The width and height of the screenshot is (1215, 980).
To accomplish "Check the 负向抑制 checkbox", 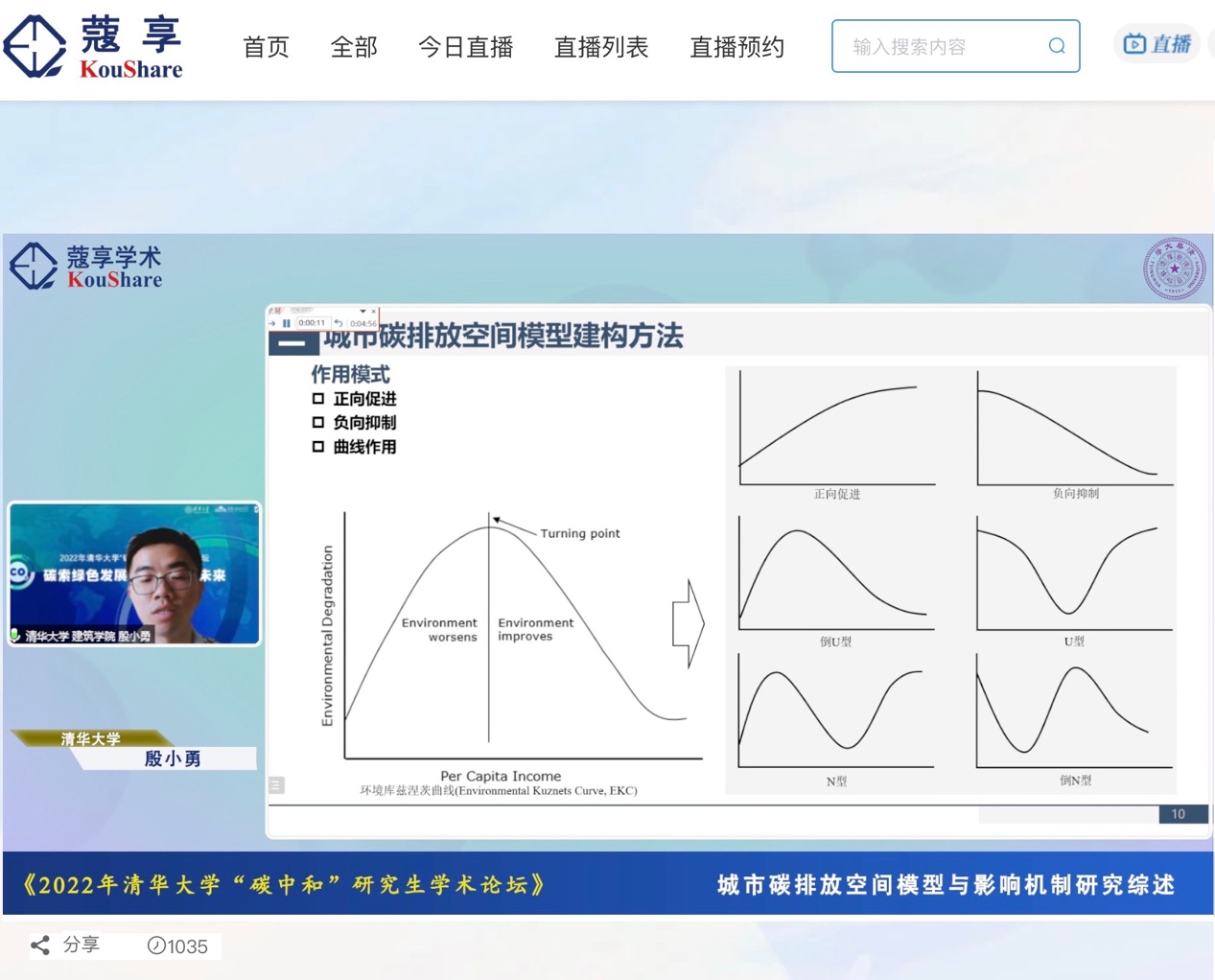I will coord(318,423).
